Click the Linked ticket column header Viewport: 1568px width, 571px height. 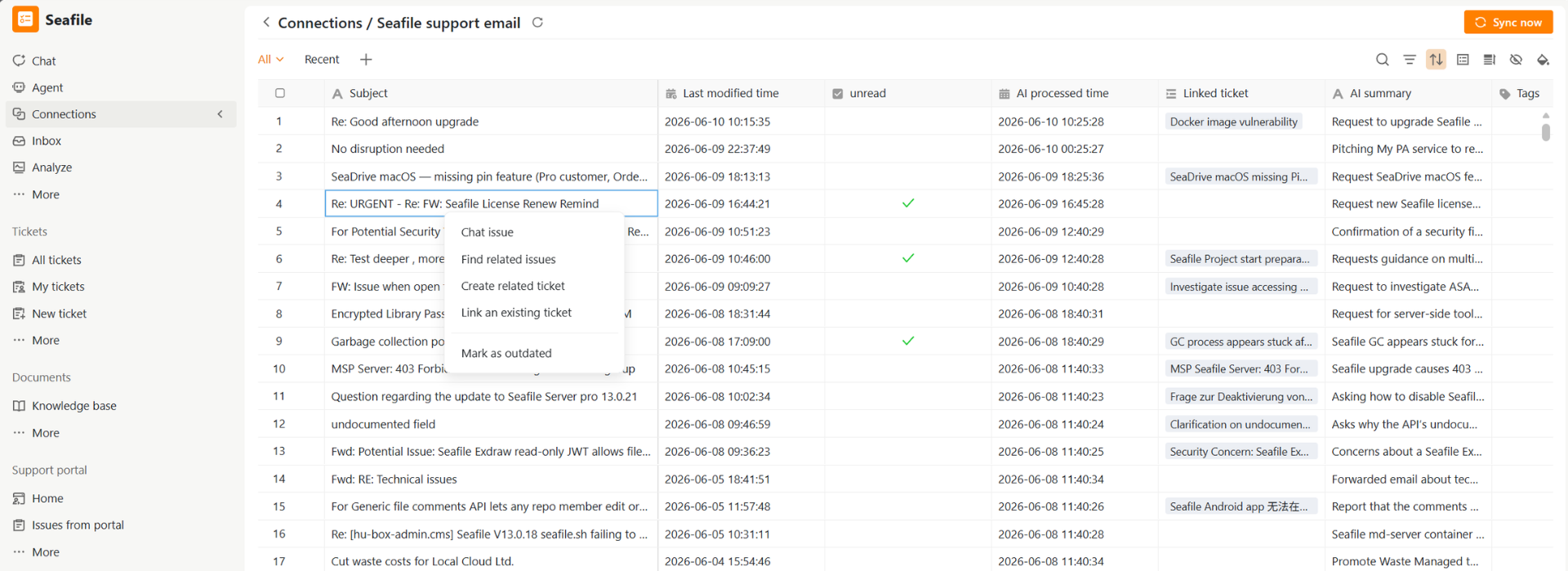click(1241, 93)
